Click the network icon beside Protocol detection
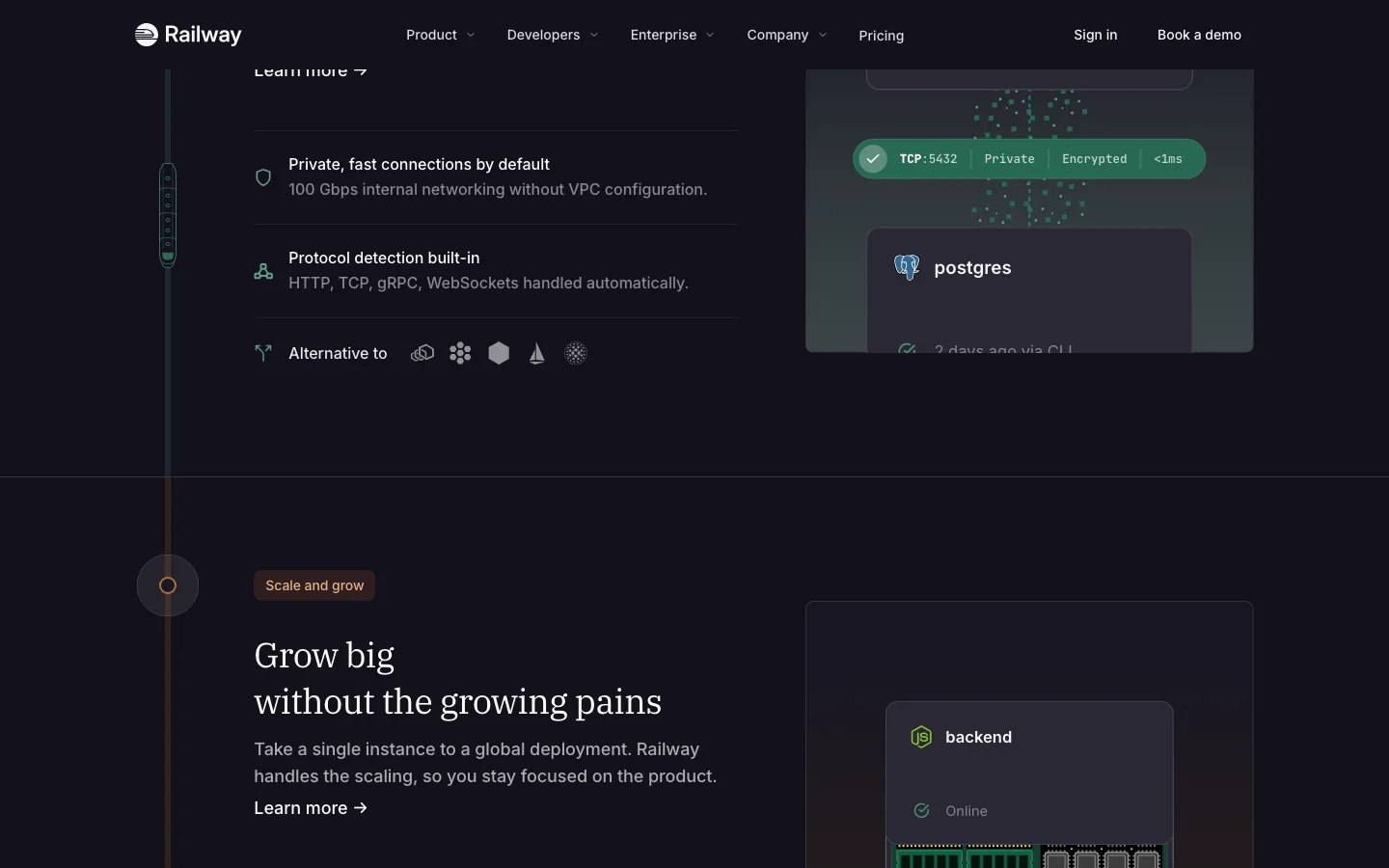The width and height of the screenshot is (1389, 868). coord(263,271)
